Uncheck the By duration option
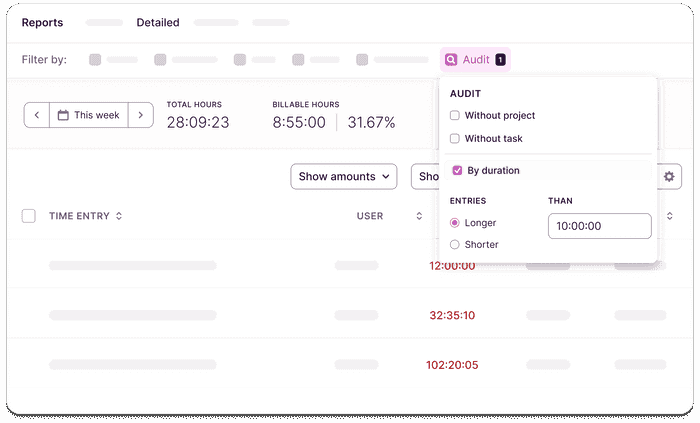The height and width of the screenshot is (423, 700). click(x=457, y=170)
